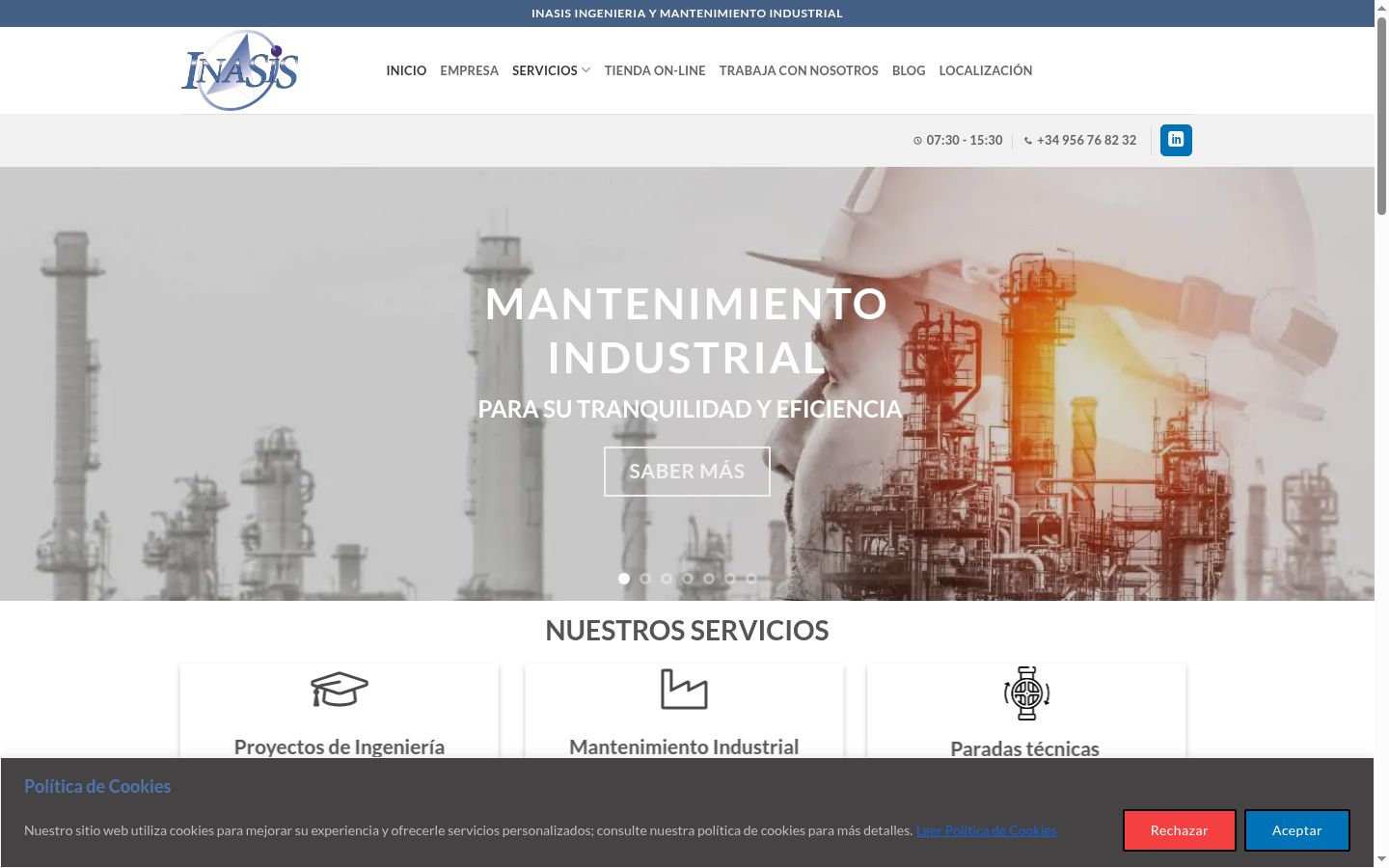Click the valve icon for Paradas técnicas
Image resolution: width=1389 pixels, height=868 pixels.
(x=1026, y=692)
